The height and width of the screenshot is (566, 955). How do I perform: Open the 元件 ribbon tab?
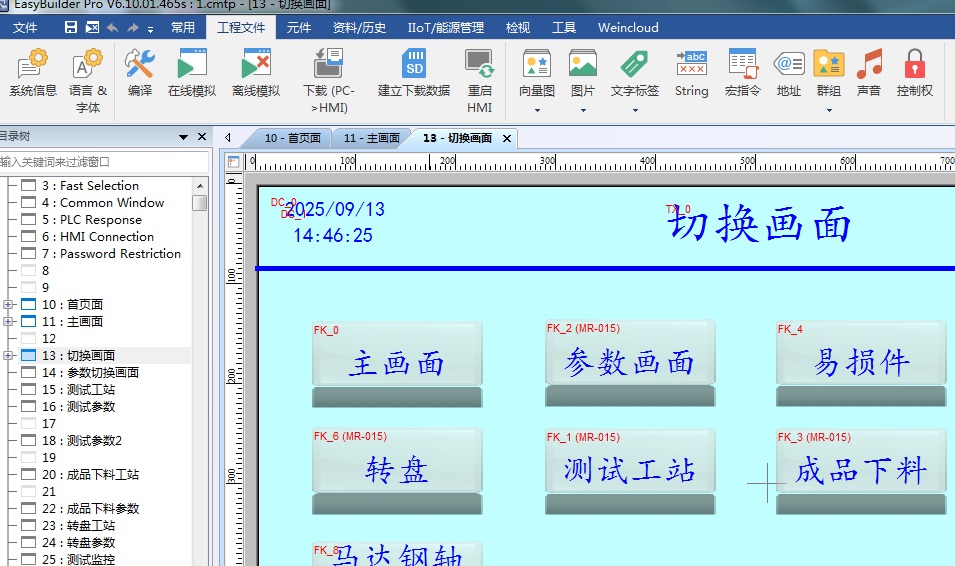pos(298,28)
